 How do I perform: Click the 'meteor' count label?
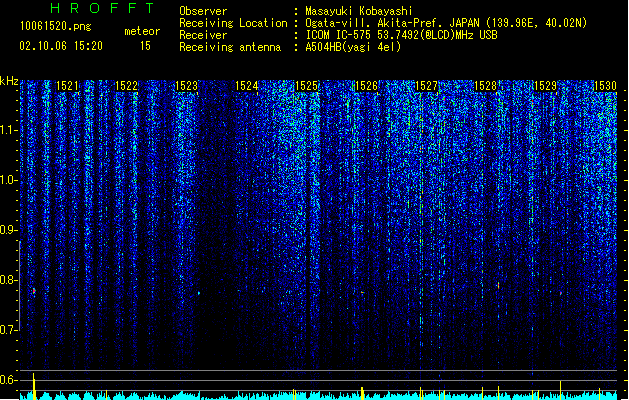coord(142,31)
